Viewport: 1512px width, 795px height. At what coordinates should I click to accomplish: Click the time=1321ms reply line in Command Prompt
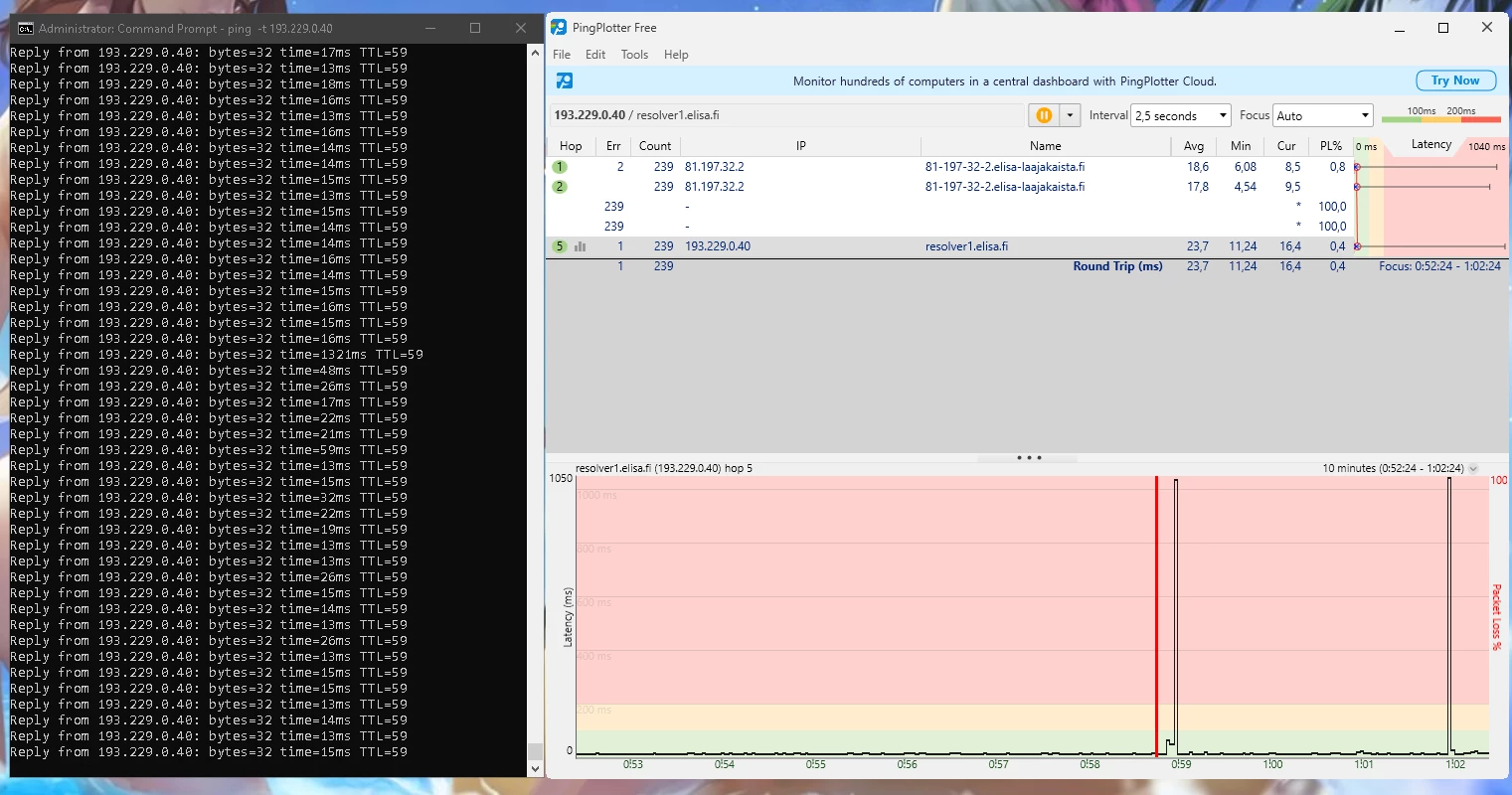point(217,355)
